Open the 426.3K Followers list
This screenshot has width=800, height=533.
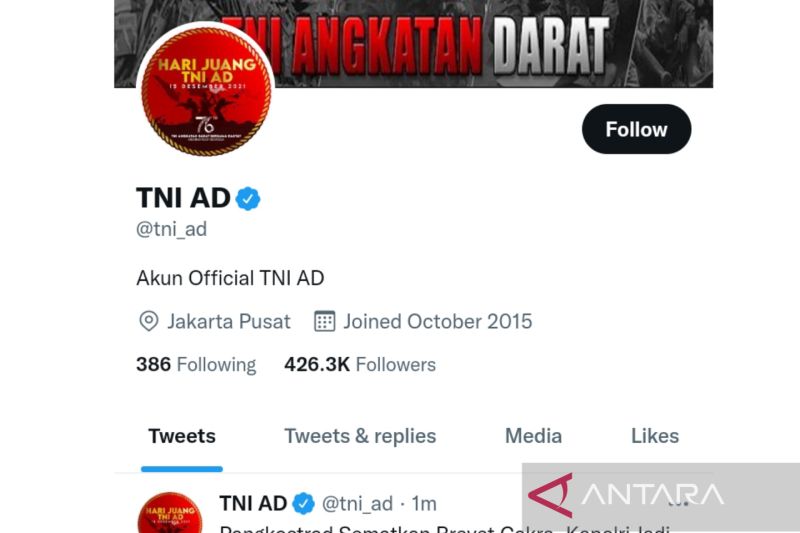(360, 364)
